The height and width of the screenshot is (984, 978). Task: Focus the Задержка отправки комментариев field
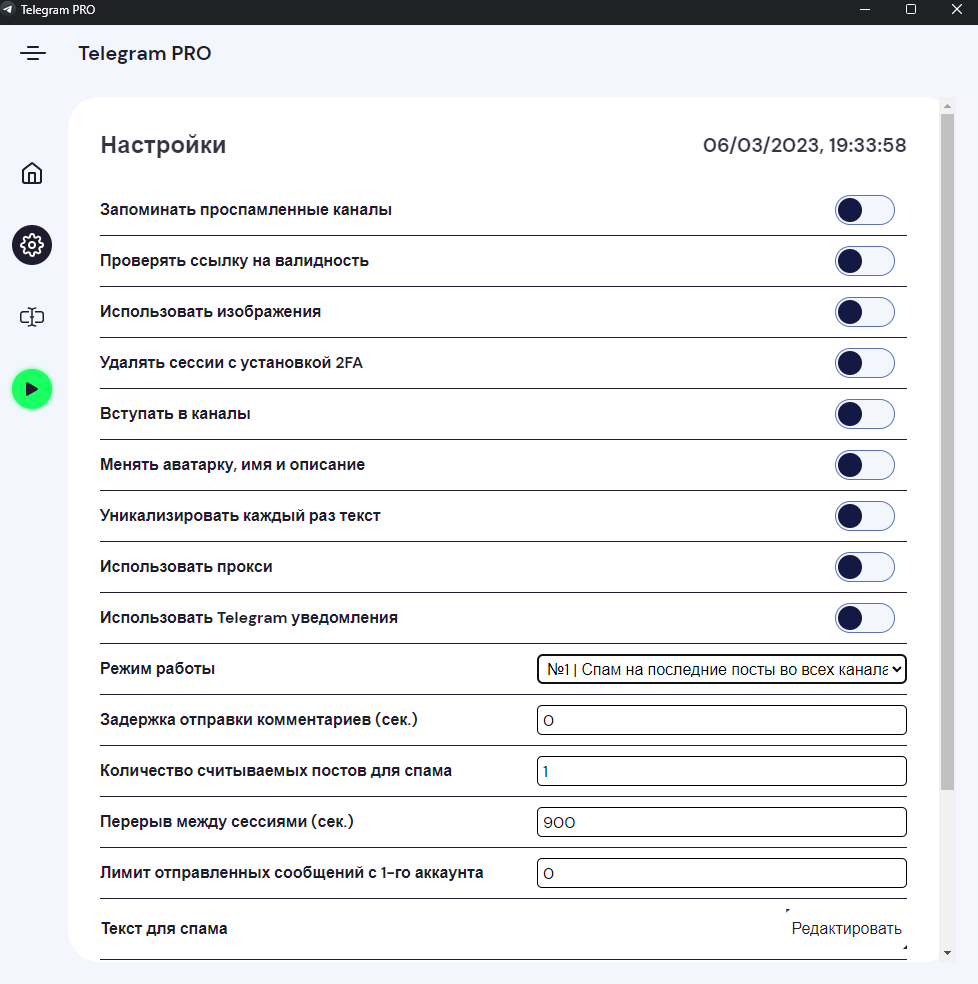722,720
